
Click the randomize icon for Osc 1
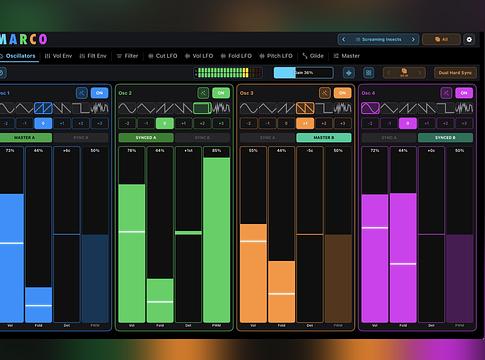(82, 93)
